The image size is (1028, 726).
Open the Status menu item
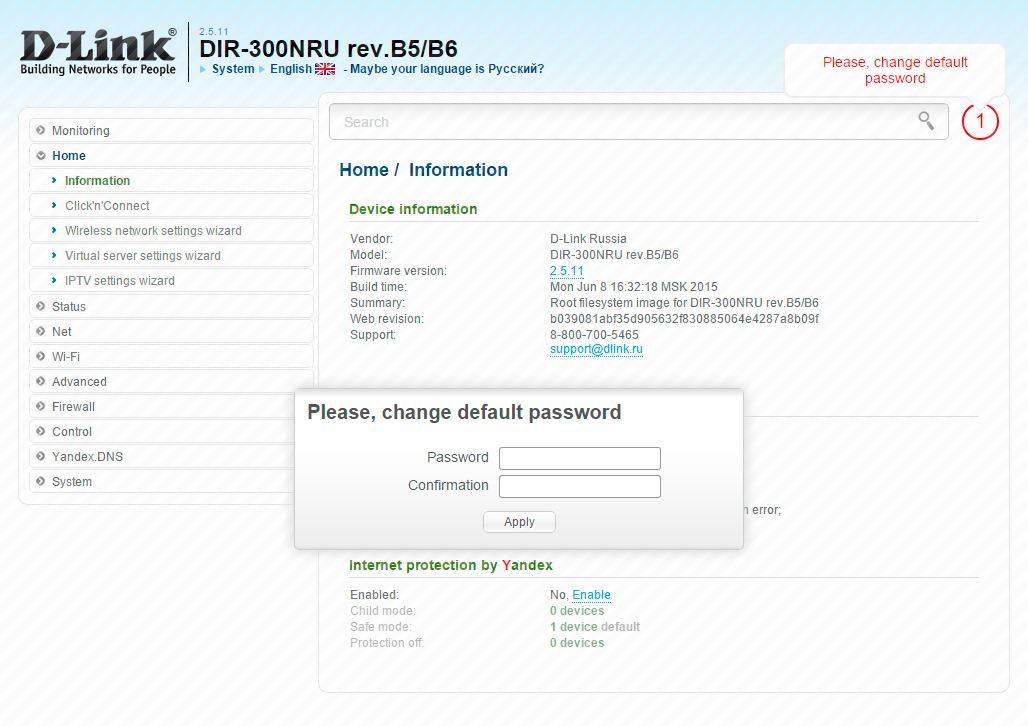pos(171,306)
